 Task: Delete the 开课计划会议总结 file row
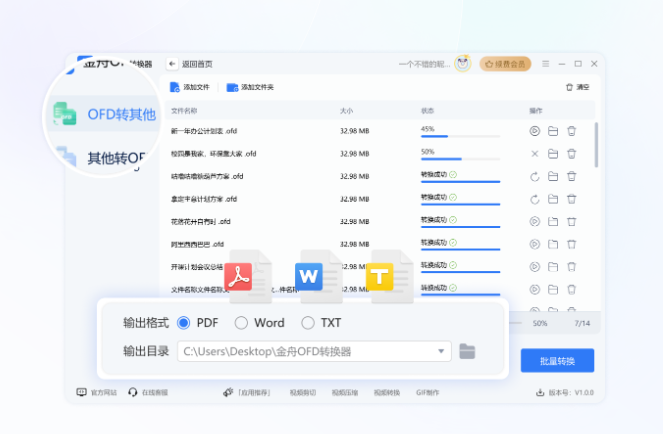572,267
